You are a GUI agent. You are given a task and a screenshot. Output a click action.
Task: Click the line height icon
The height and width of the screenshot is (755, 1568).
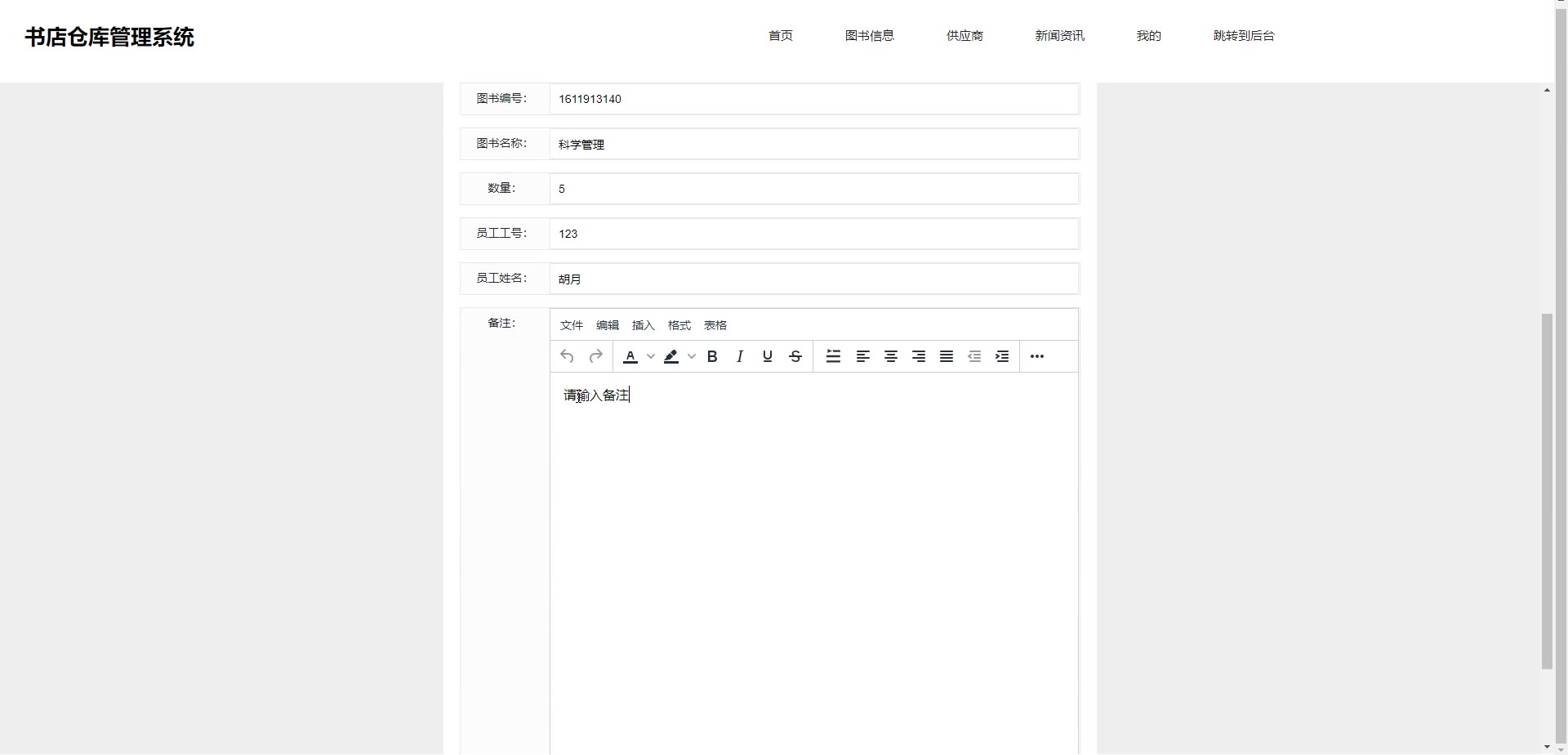point(833,356)
